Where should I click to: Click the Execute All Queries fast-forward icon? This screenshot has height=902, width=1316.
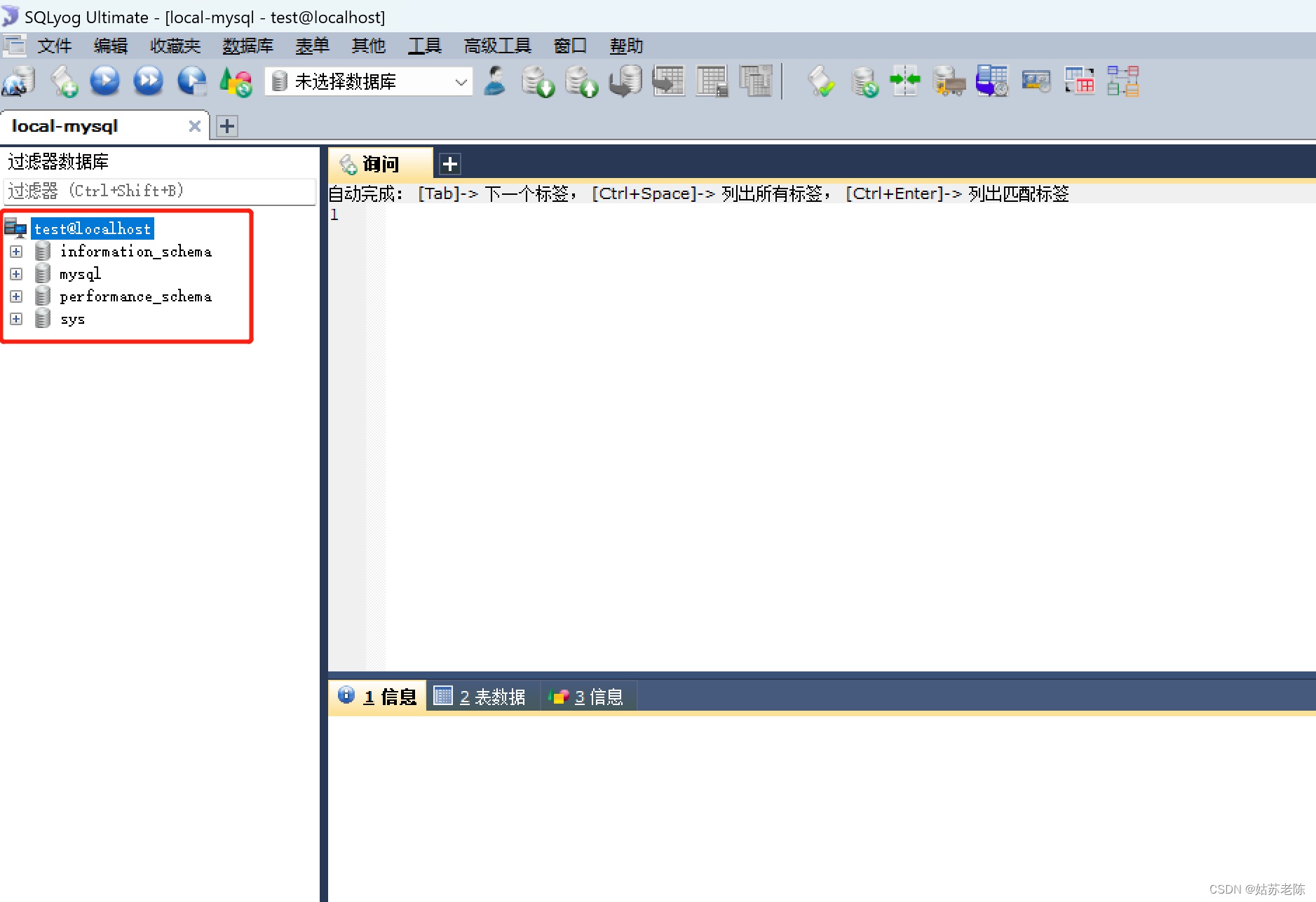[149, 81]
